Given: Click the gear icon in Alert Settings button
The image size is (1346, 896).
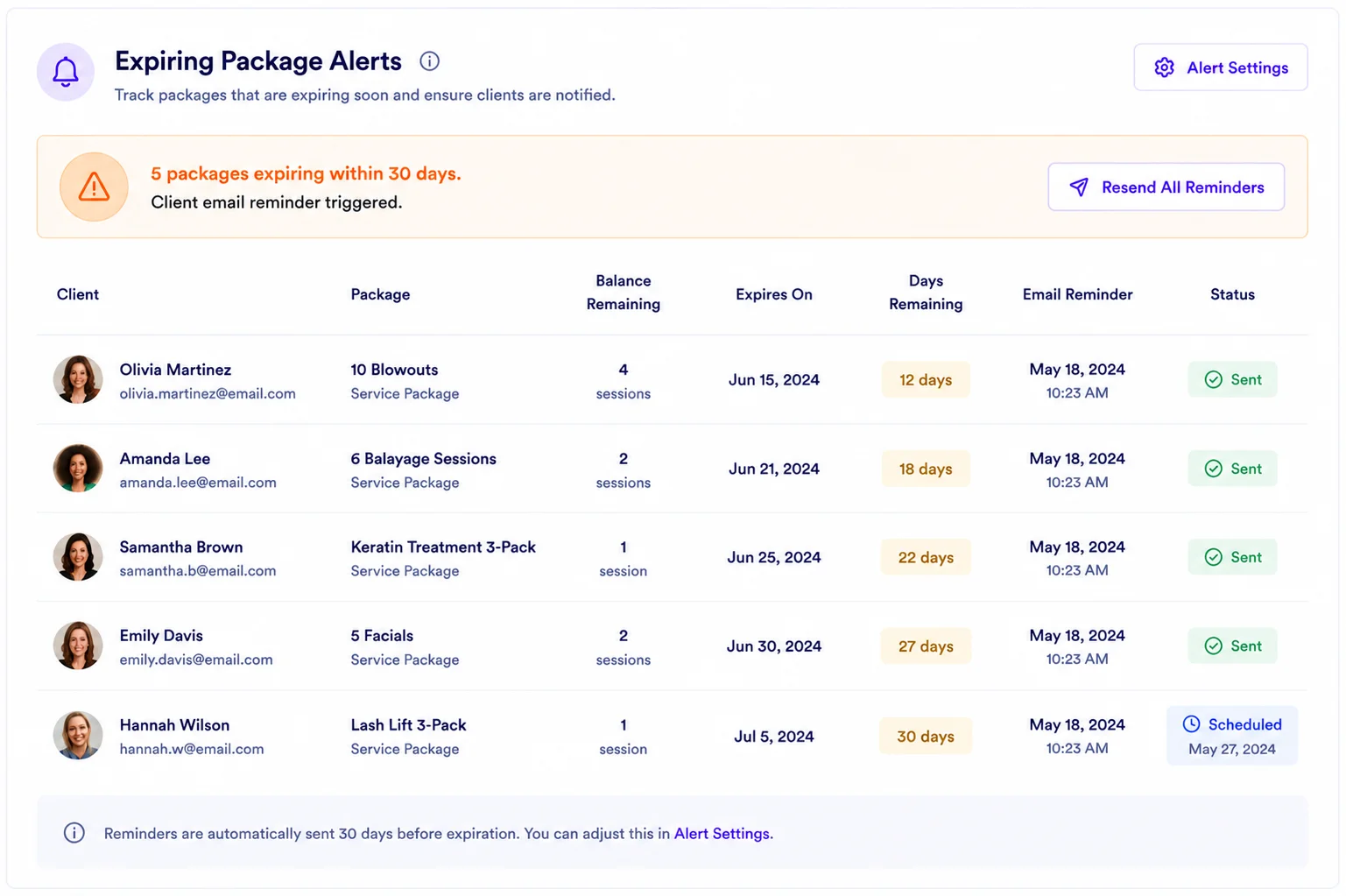Looking at the screenshot, I should (1164, 67).
